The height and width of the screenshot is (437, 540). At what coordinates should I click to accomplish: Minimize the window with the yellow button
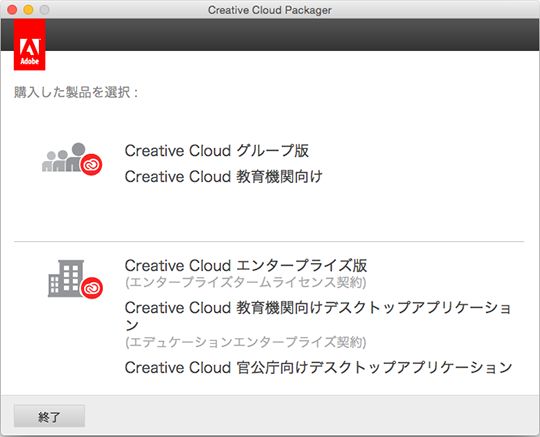28,10
